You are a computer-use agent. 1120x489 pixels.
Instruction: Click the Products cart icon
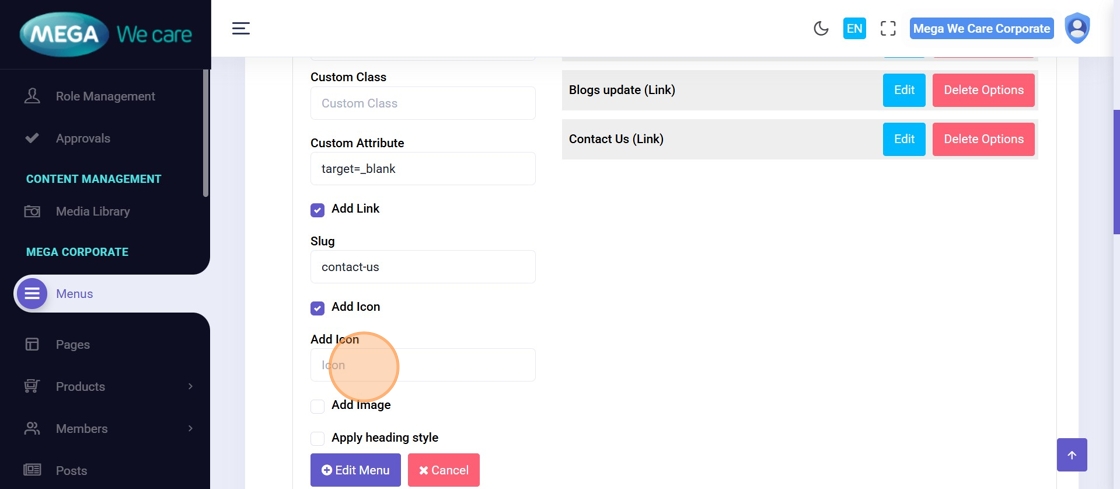click(x=32, y=386)
